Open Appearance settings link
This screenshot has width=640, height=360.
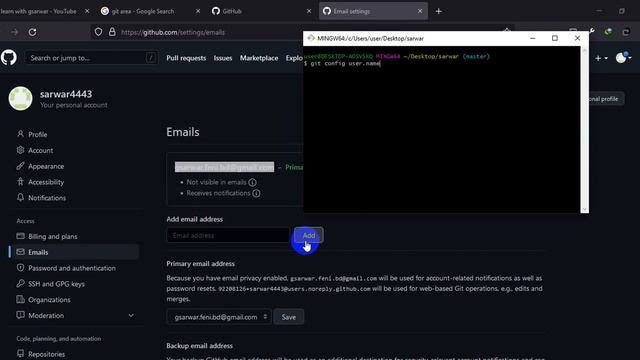[46, 166]
